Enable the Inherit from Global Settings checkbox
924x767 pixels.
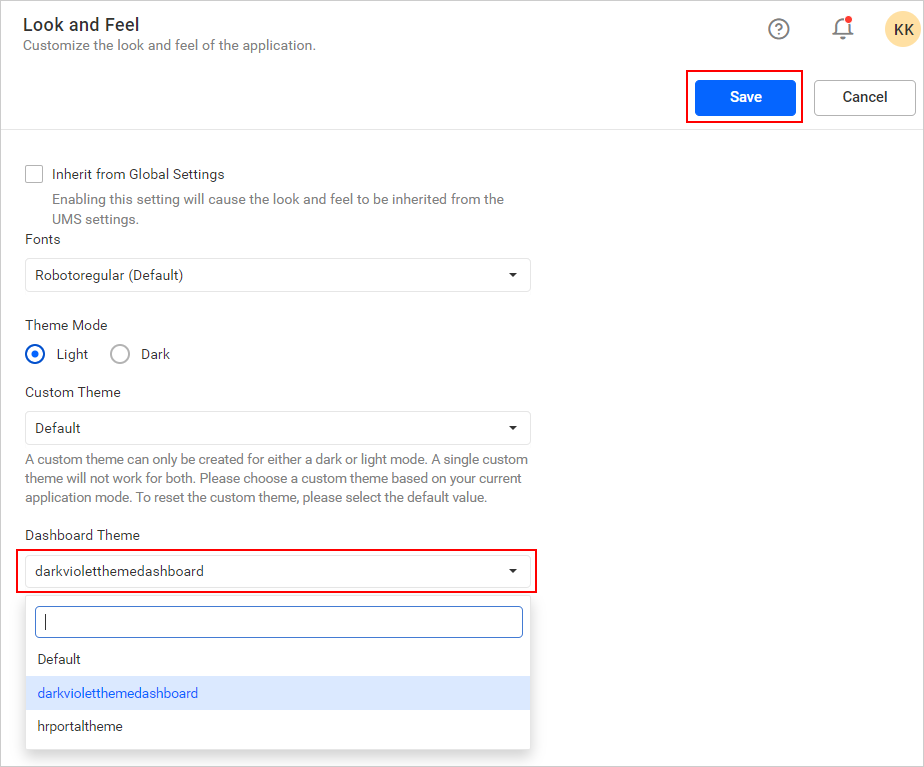(x=34, y=174)
